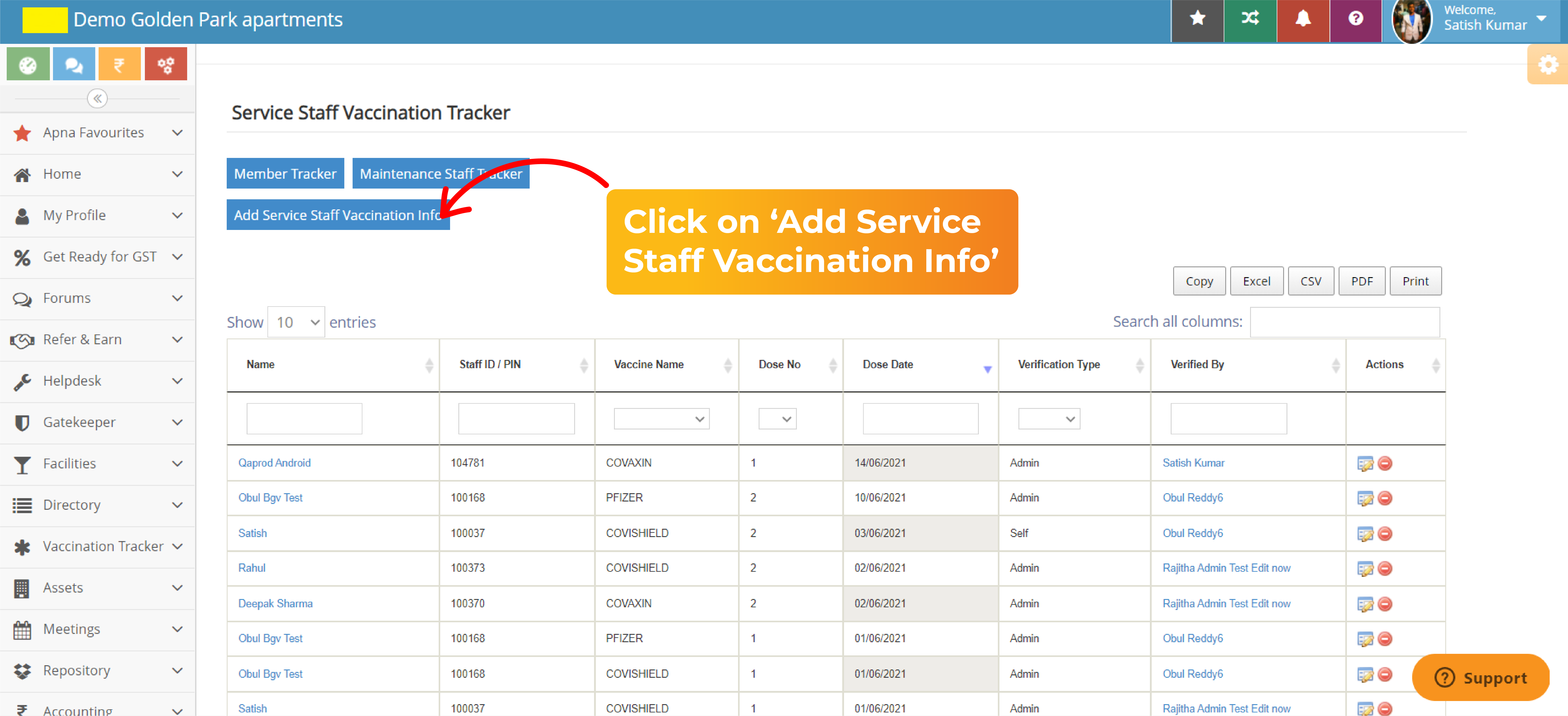Focus the Name column filter field

[x=304, y=419]
